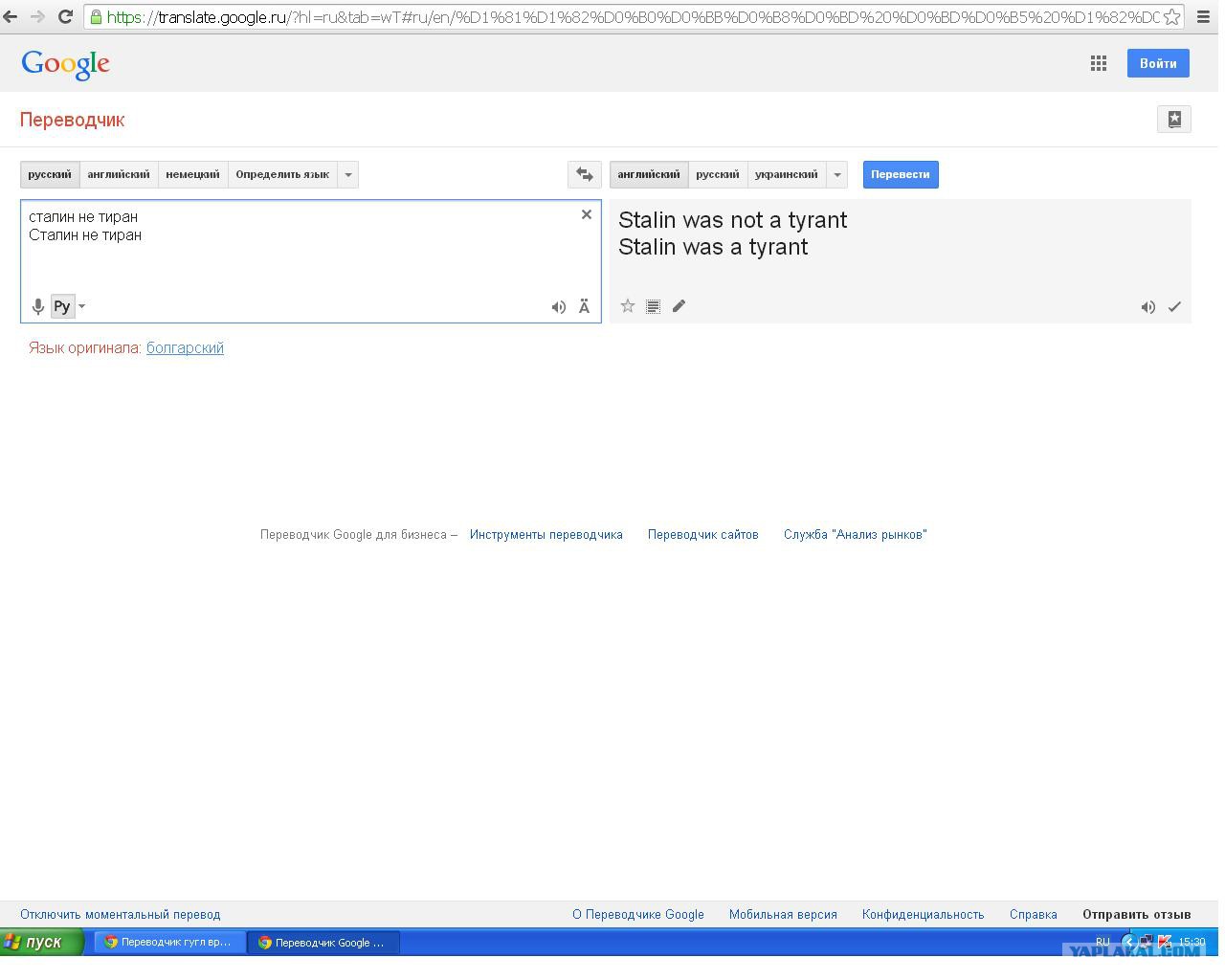Open Инструменты переводчика link
Viewport: 1225px width, 980px height.
[x=546, y=534]
